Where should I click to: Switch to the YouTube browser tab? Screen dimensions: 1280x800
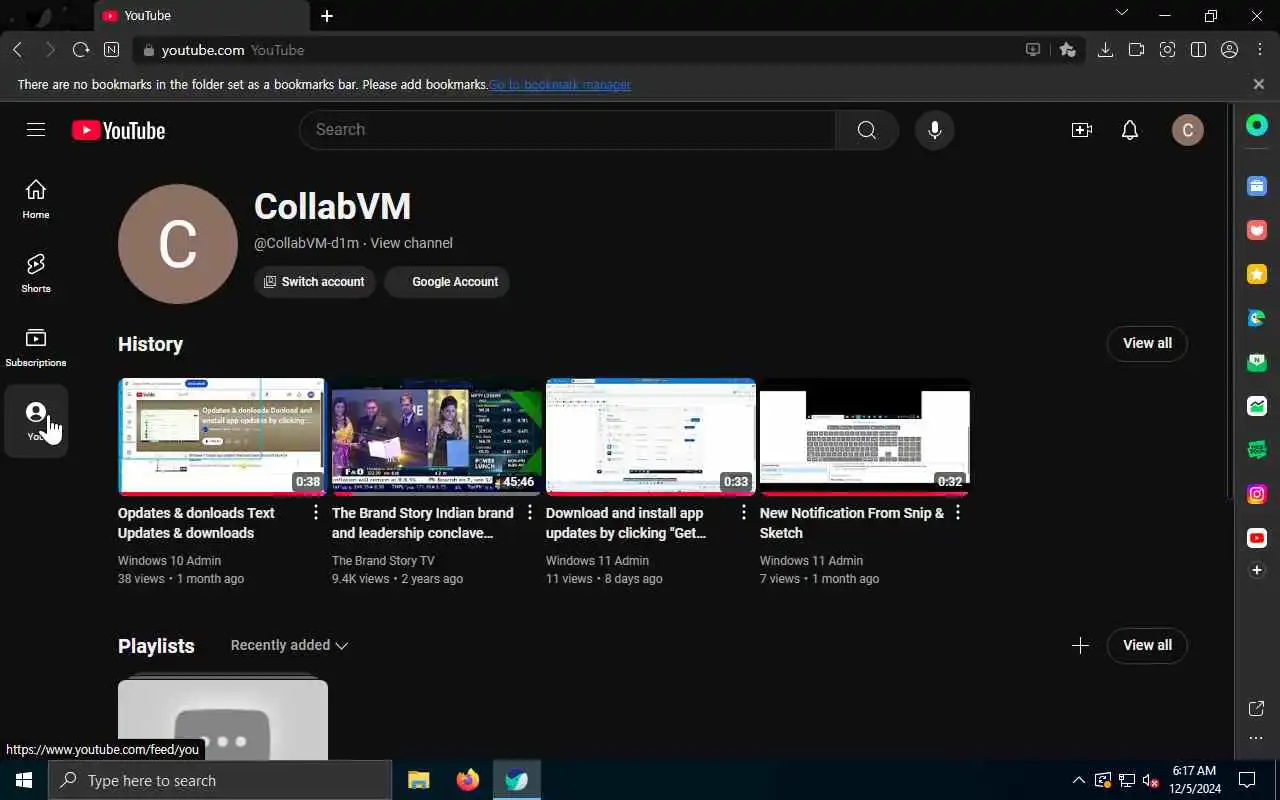click(200, 16)
